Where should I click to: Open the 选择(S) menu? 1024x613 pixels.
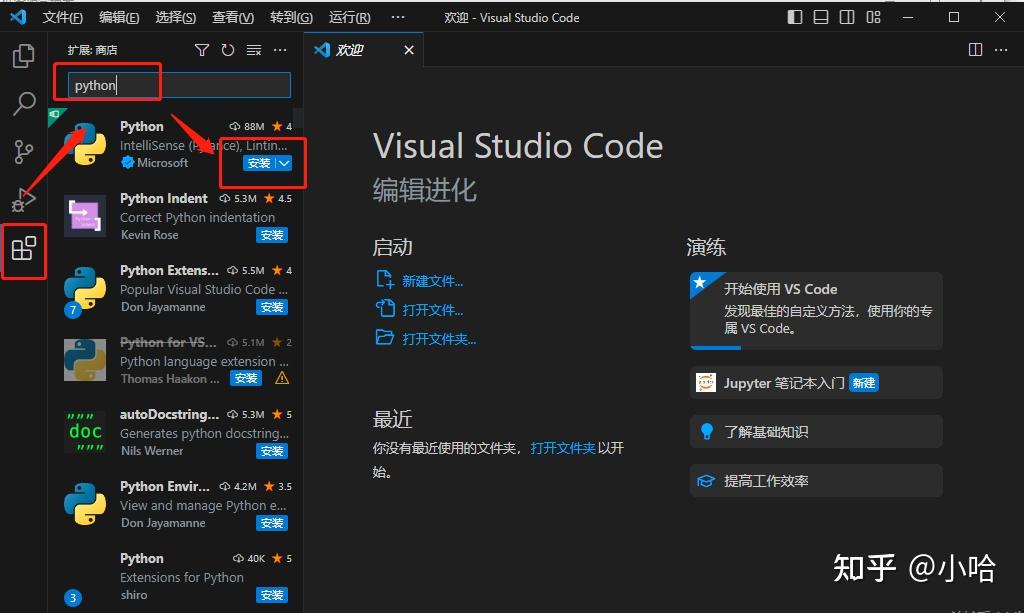176,18
